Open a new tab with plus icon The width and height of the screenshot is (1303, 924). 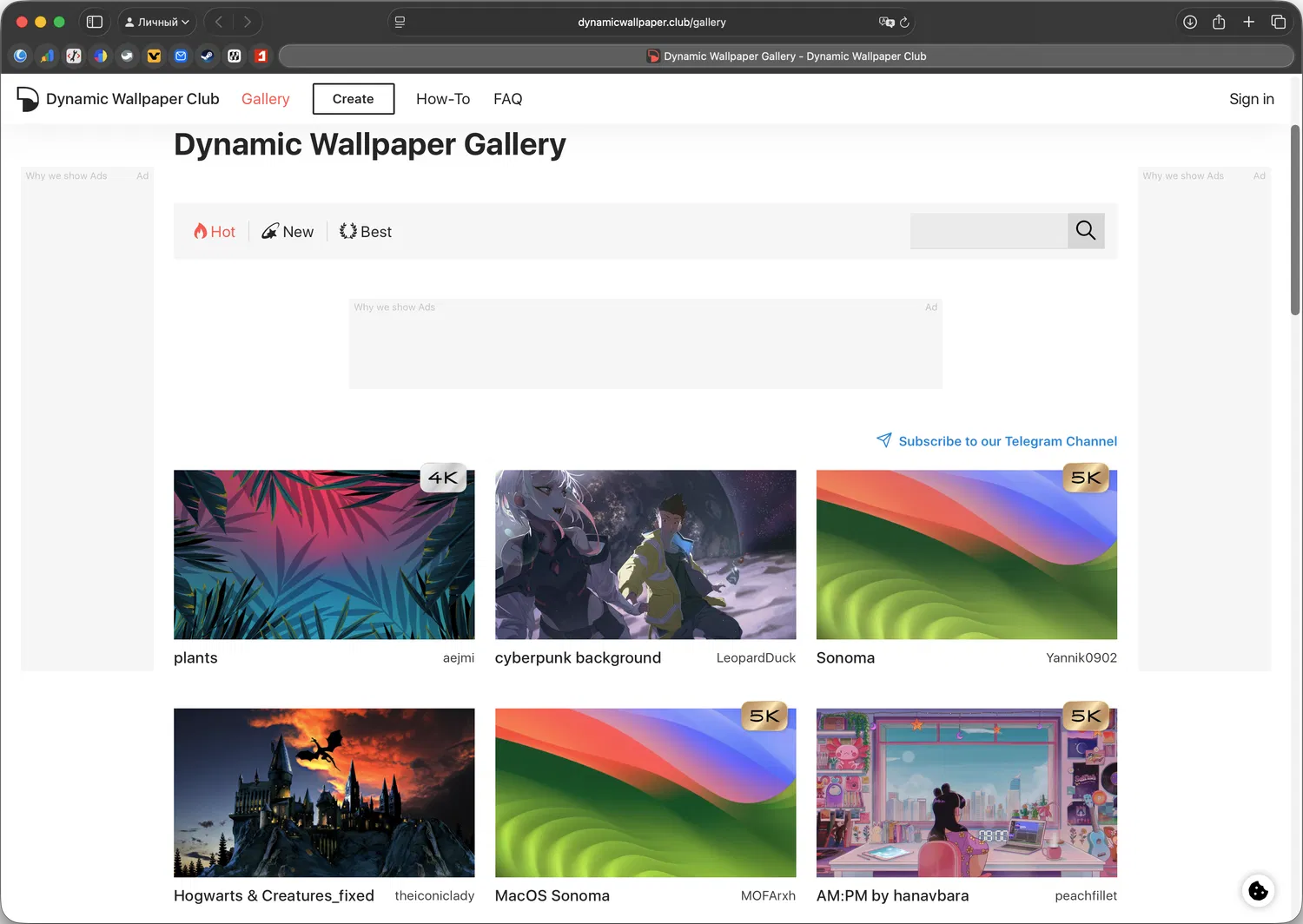(1248, 22)
